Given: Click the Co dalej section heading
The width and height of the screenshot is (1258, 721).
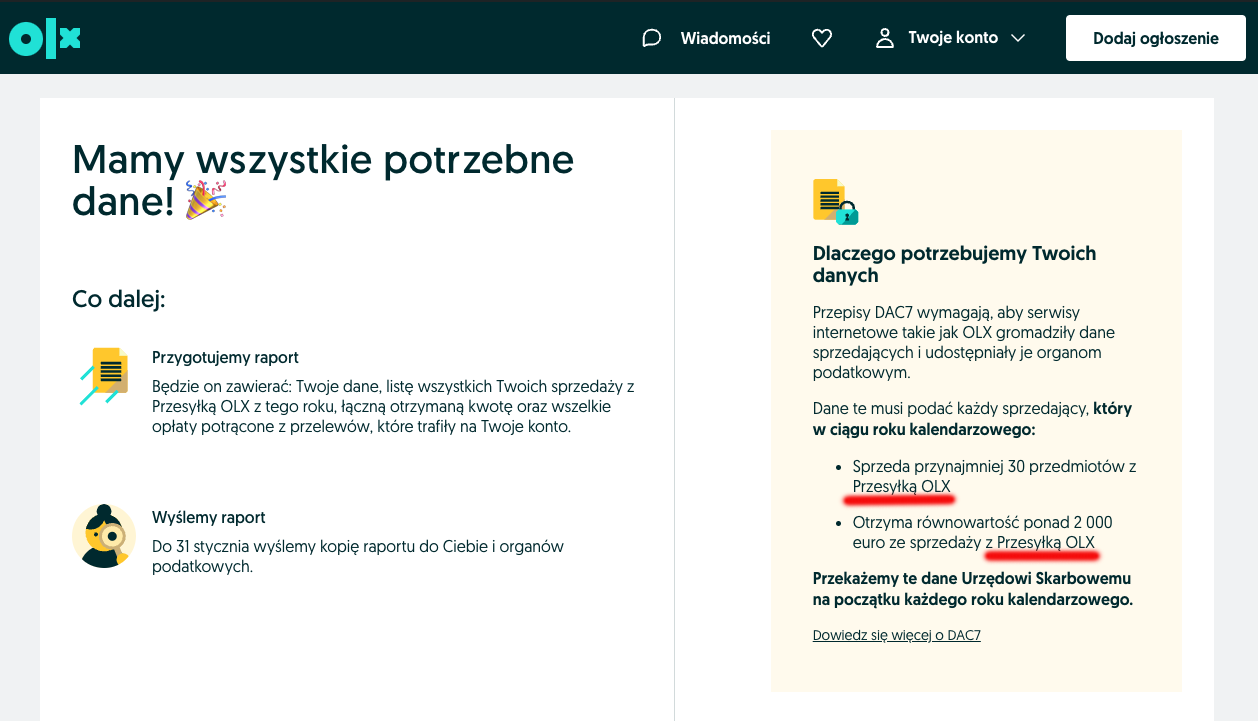Looking at the screenshot, I should 119,299.
